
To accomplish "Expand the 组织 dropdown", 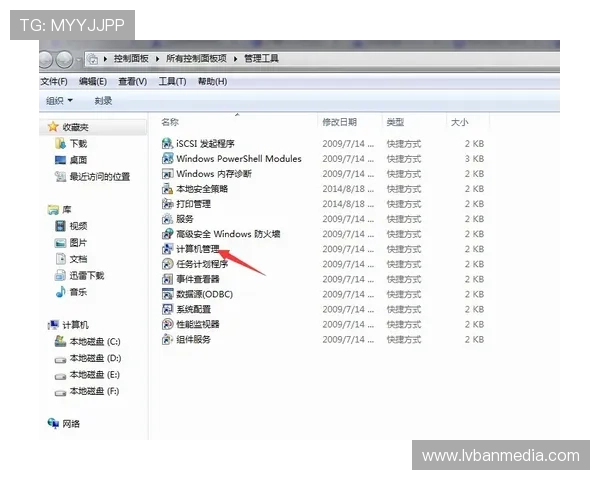I will tap(59, 101).
